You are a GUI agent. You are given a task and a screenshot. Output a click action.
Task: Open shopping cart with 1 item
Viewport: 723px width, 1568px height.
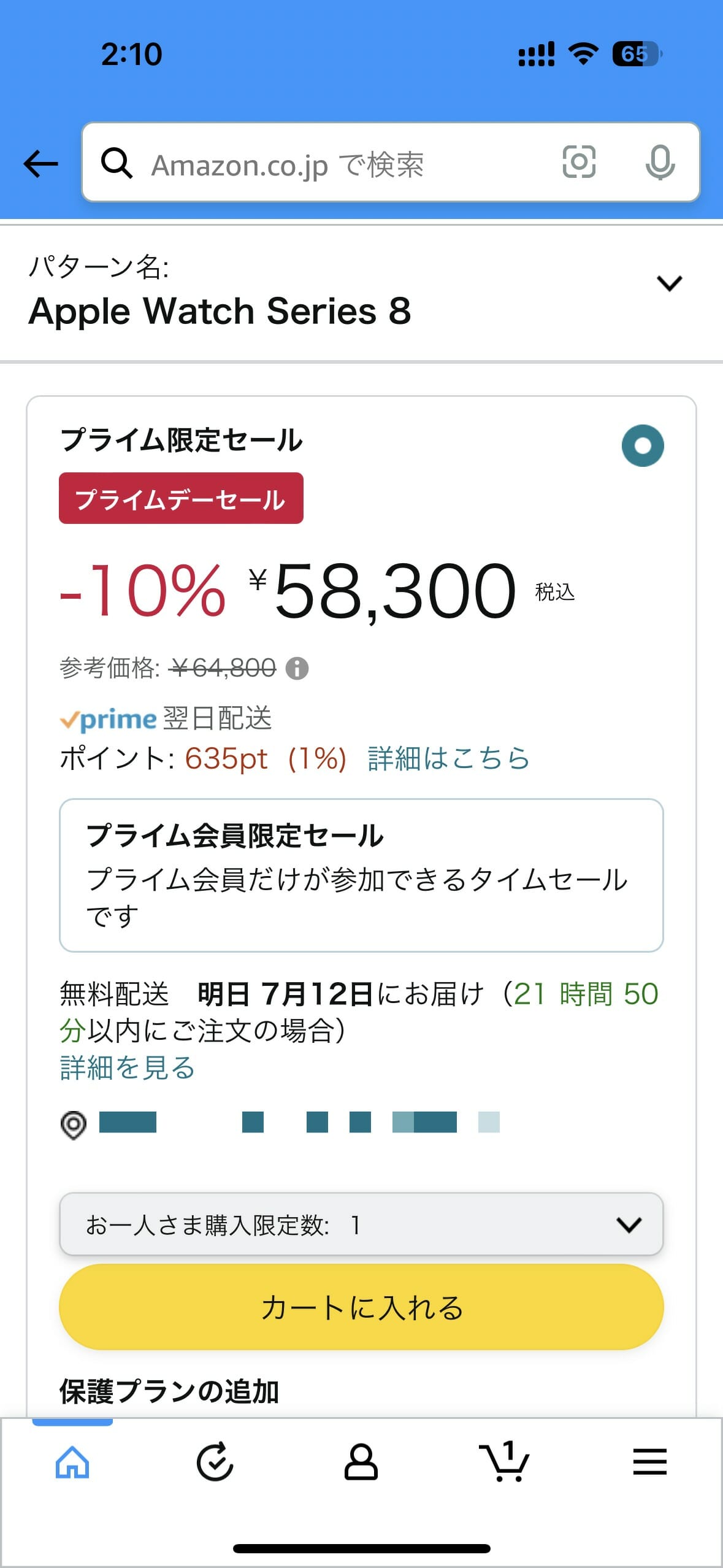coord(504,1462)
